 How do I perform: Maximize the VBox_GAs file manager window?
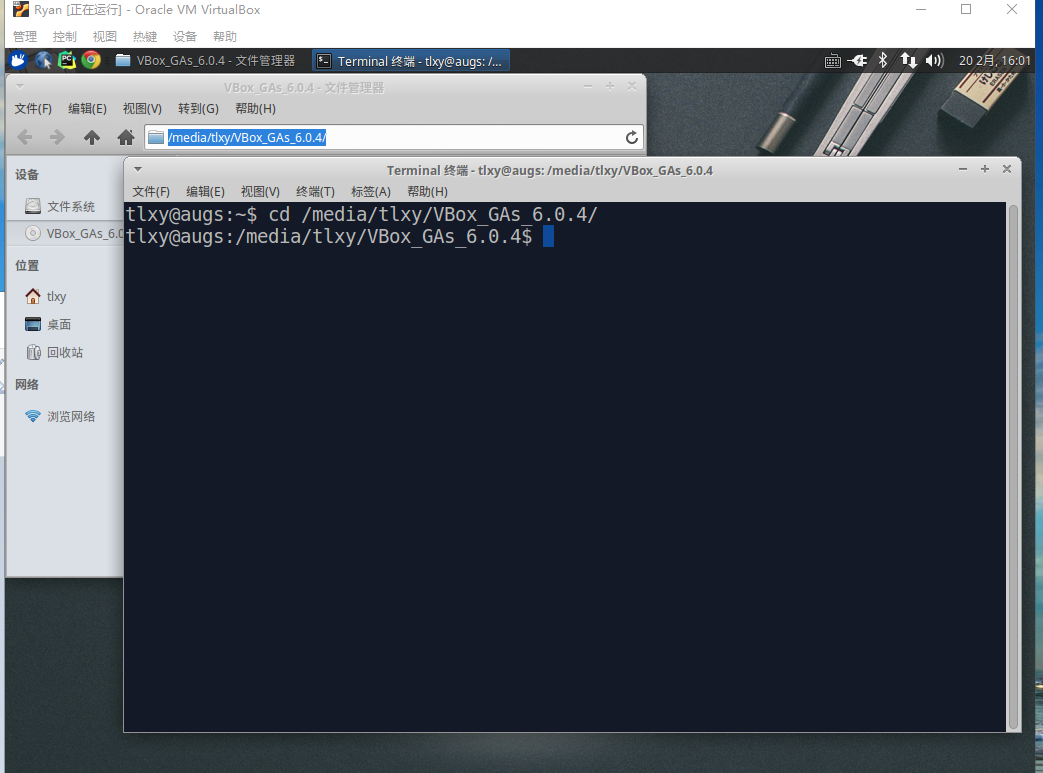(610, 86)
